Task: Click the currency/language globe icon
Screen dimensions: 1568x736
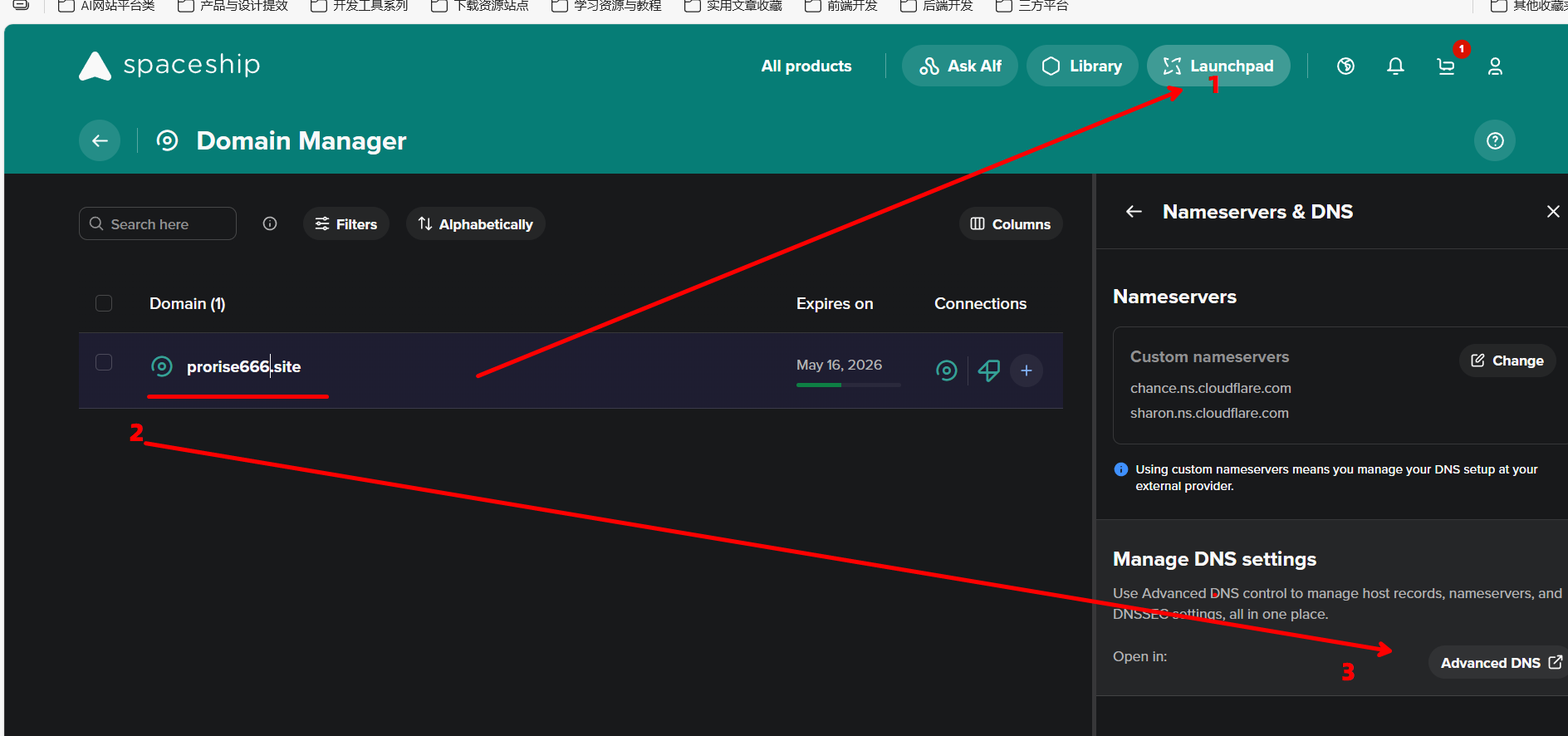Action: tap(1345, 66)
